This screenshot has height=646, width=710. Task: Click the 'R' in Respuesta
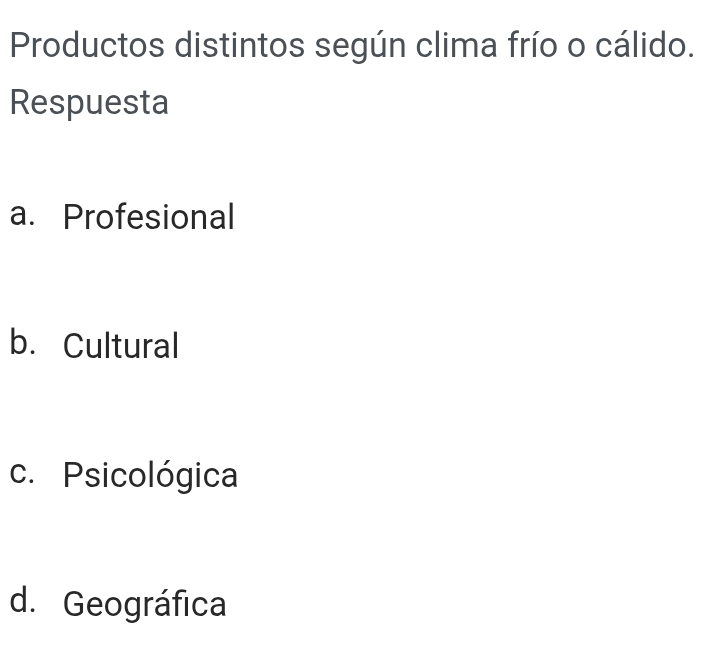point(19,102)
